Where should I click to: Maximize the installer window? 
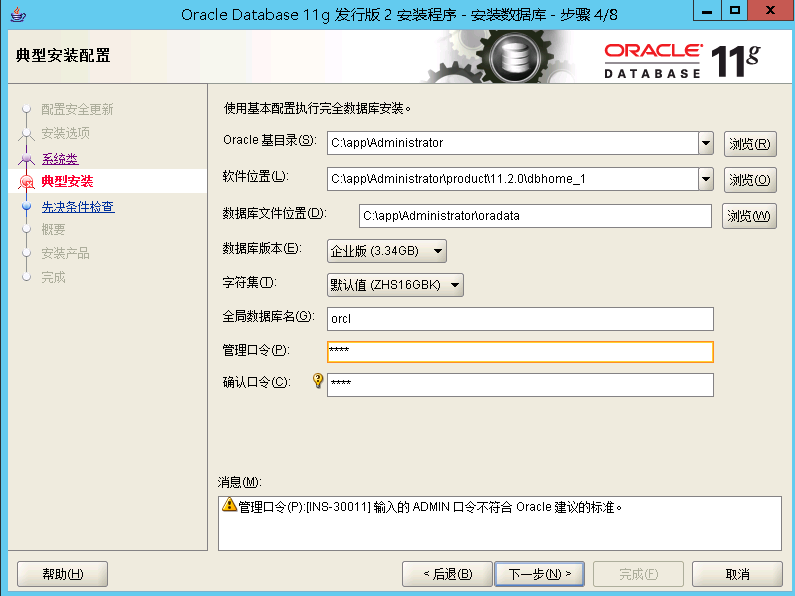[x=735, y=11]
